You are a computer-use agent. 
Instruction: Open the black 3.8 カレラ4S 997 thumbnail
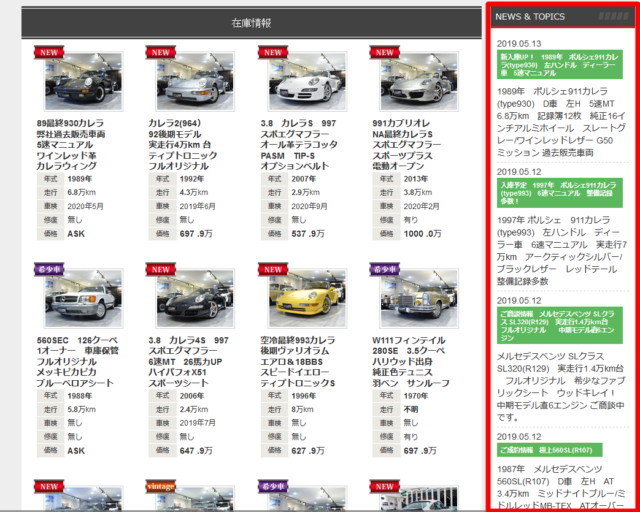coord(195,298)
